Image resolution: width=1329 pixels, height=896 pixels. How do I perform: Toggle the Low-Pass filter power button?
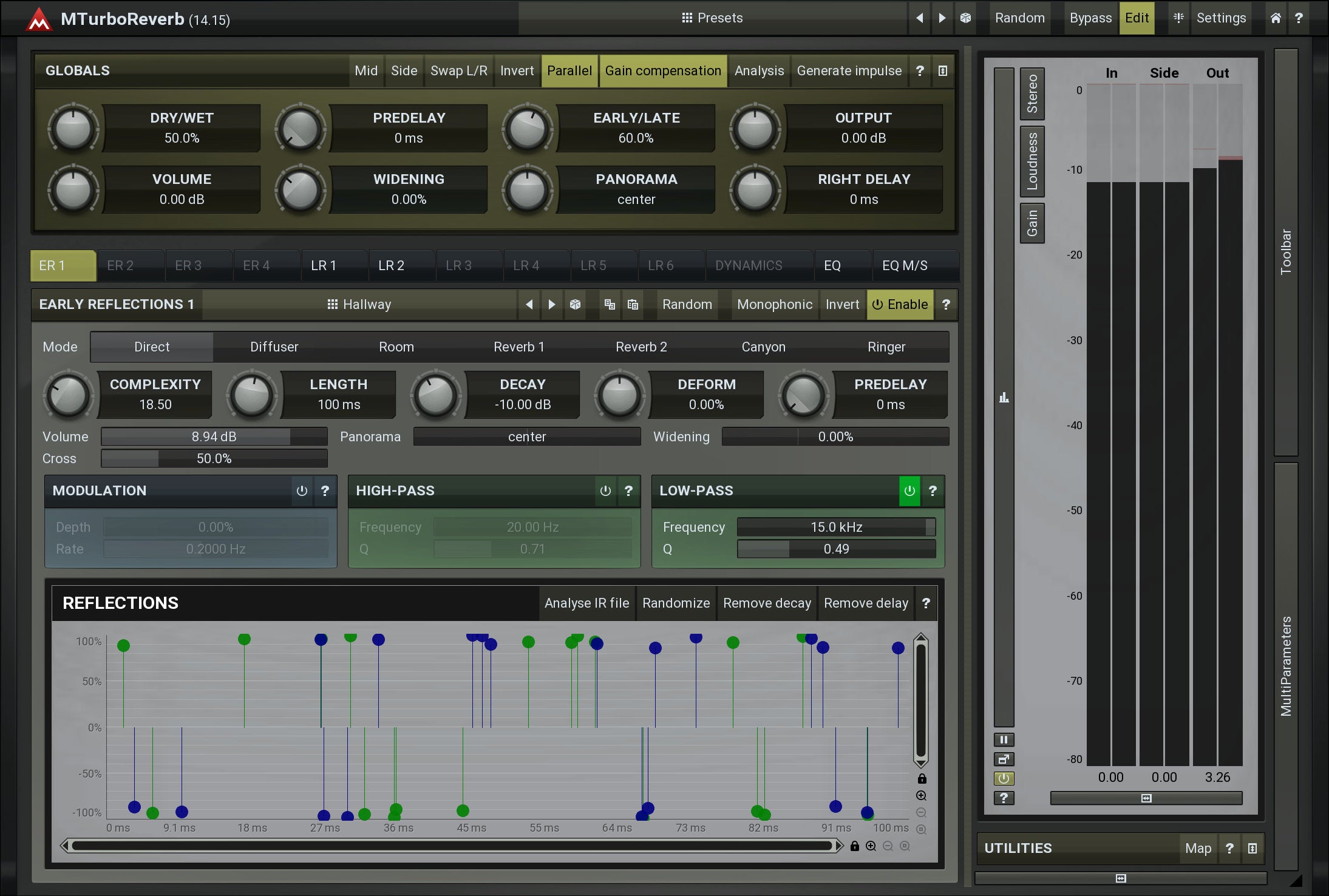click(909, 490)
